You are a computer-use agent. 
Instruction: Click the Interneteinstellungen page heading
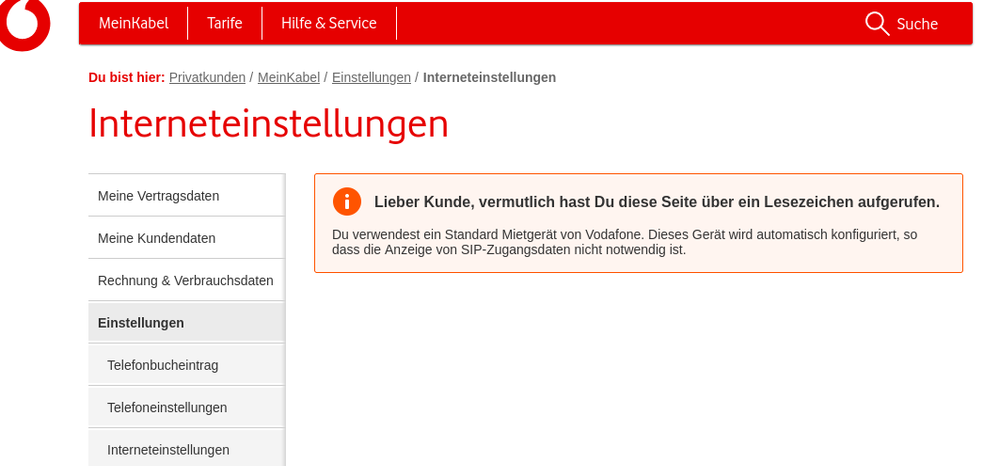click(268, 124)
